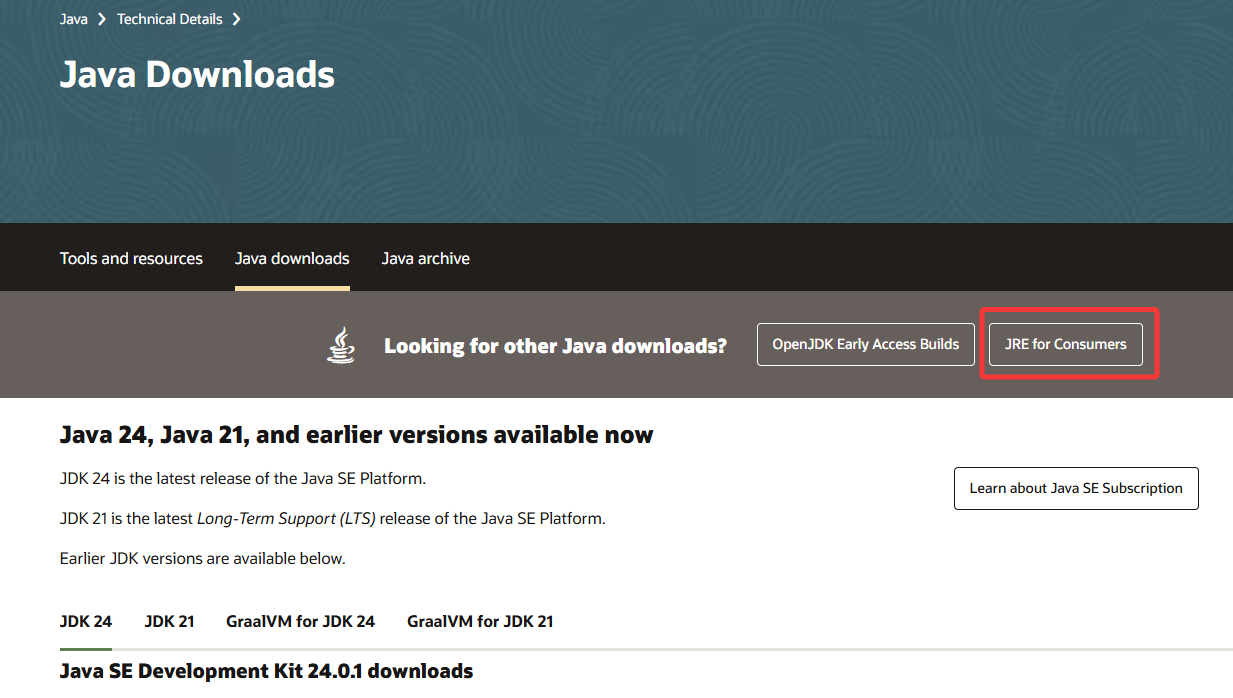This screenshot has height=698, width=1233.
Task: Switch to the Java archive tab
Action: point(425,258)
